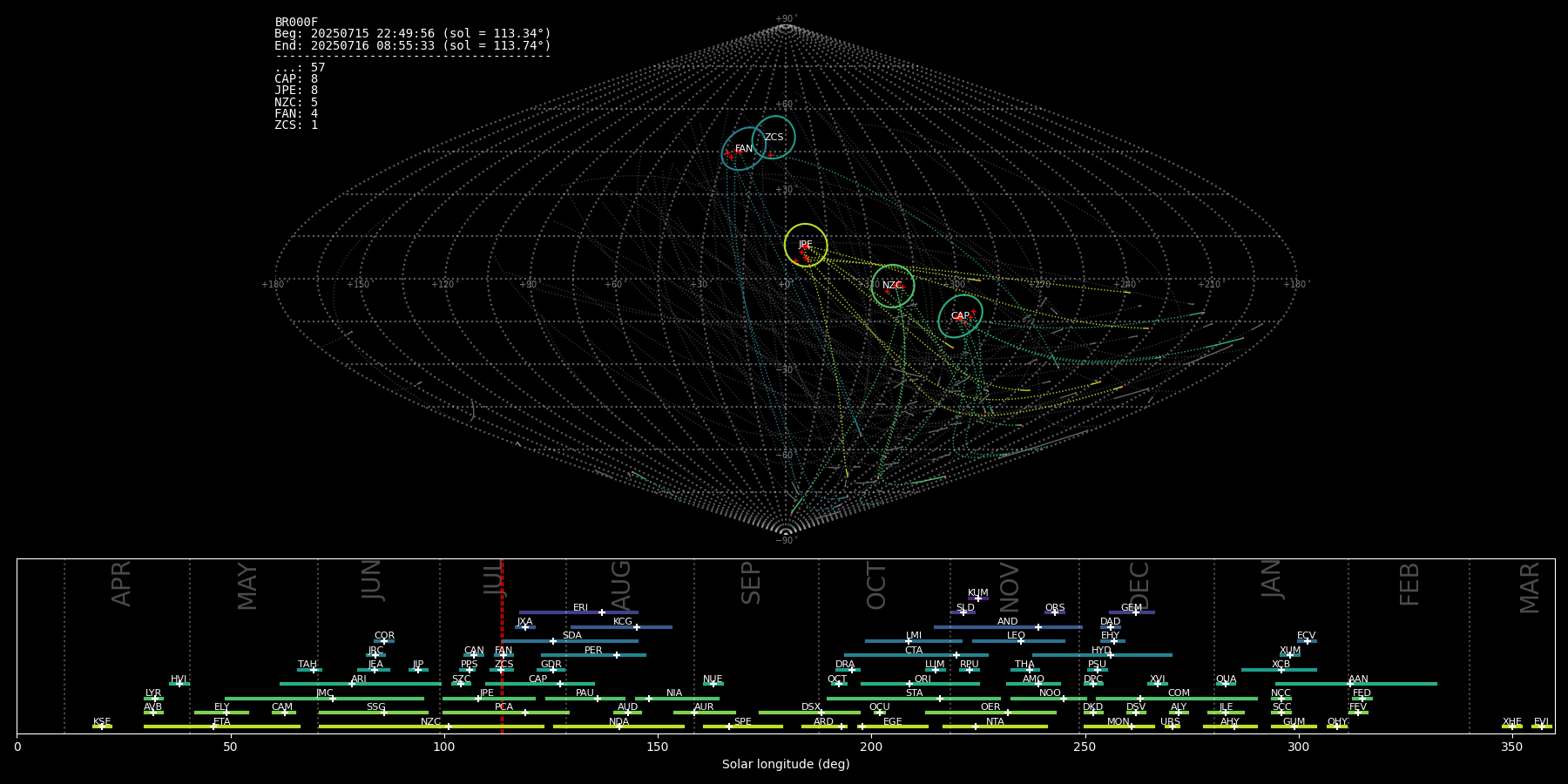Click the APR month label in timeline
The height and width of the screenshot is (784, 1568).
tap(121, 584)
